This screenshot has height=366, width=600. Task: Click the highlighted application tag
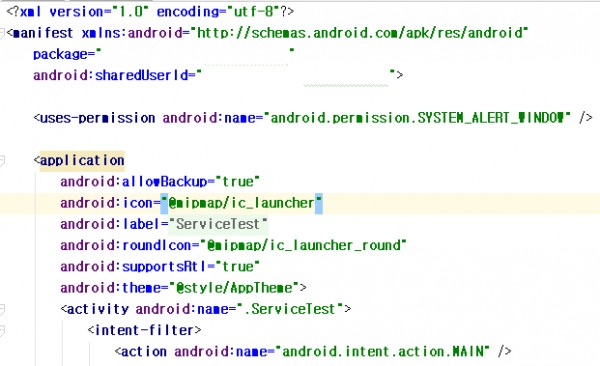82,160
